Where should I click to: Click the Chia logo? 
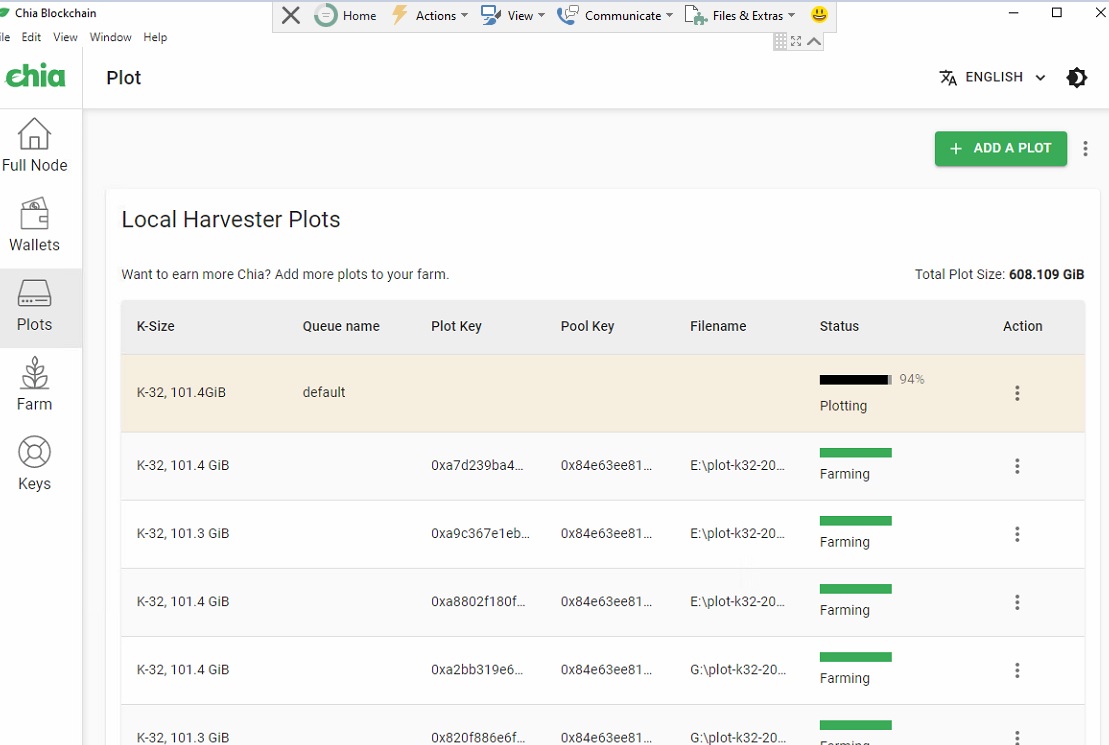[35, 76]
